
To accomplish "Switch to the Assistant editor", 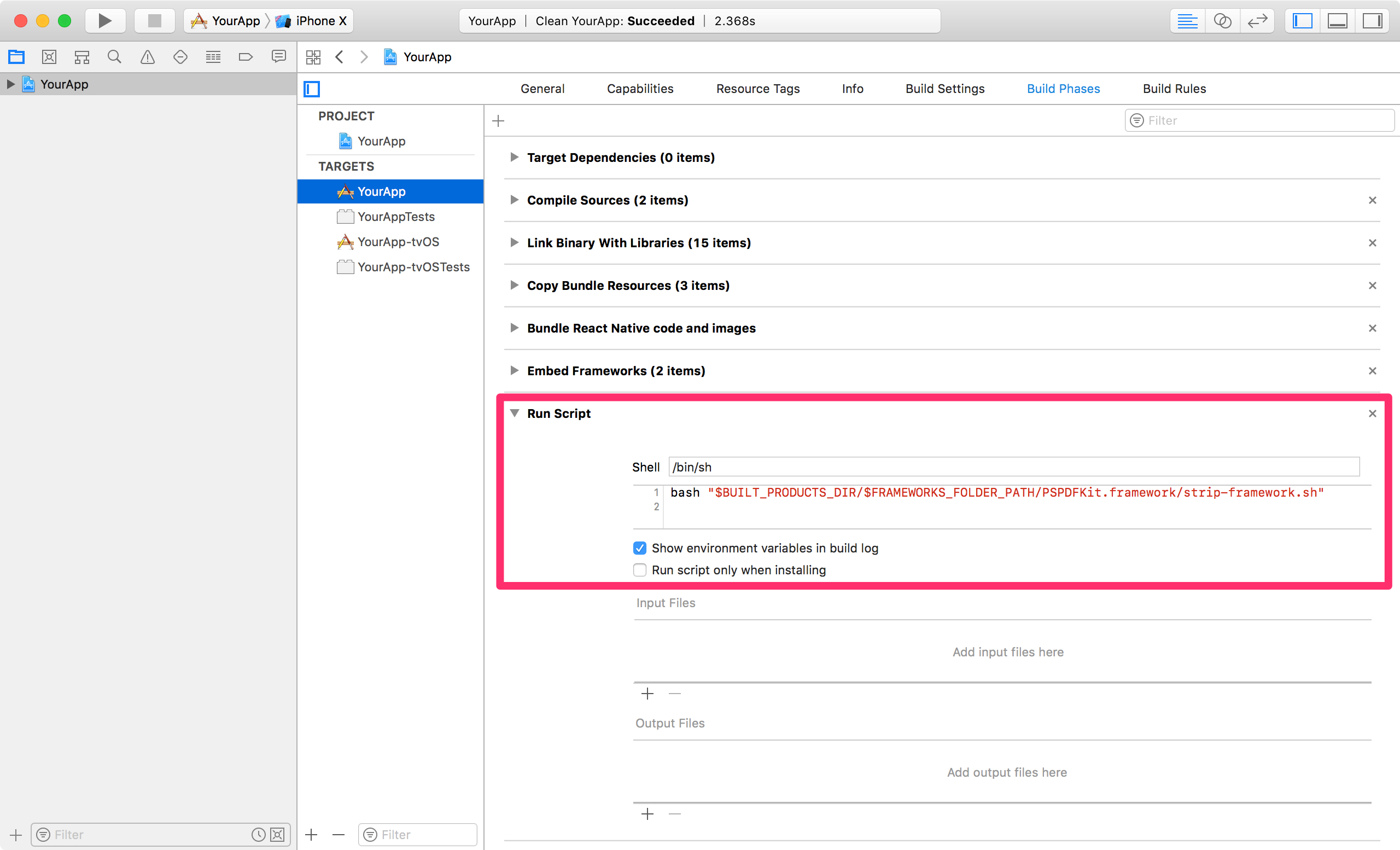I will click(x=1222, y=21).
